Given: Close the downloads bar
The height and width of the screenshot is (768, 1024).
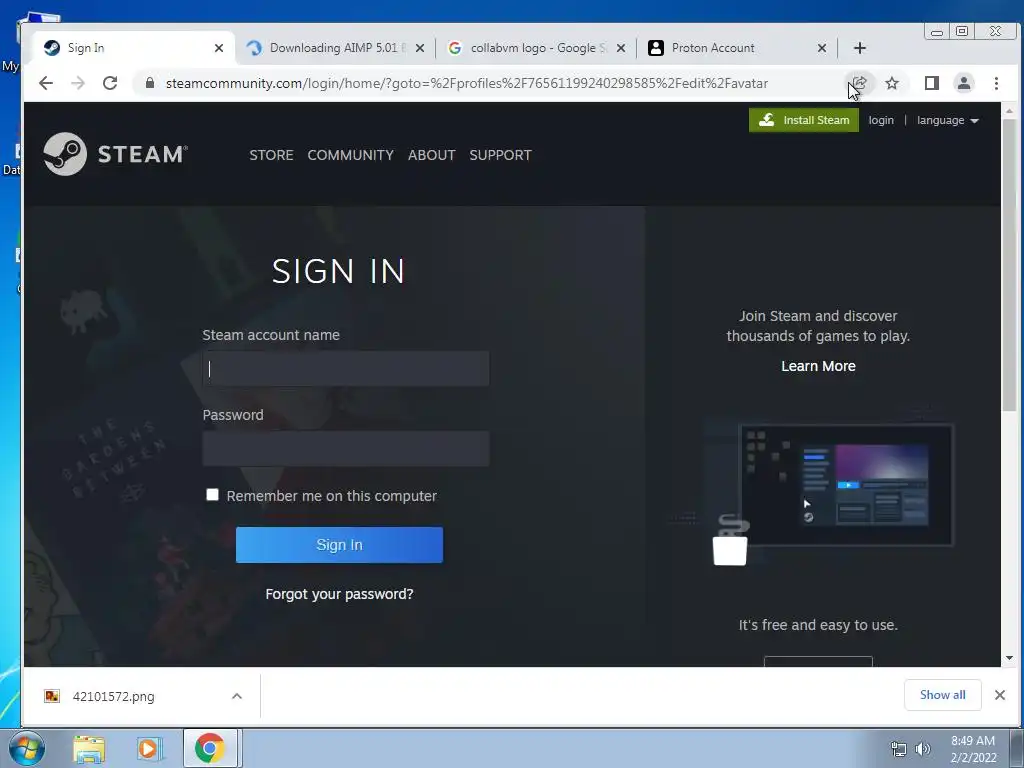Looking at the screenshot, I should [999, 695].
